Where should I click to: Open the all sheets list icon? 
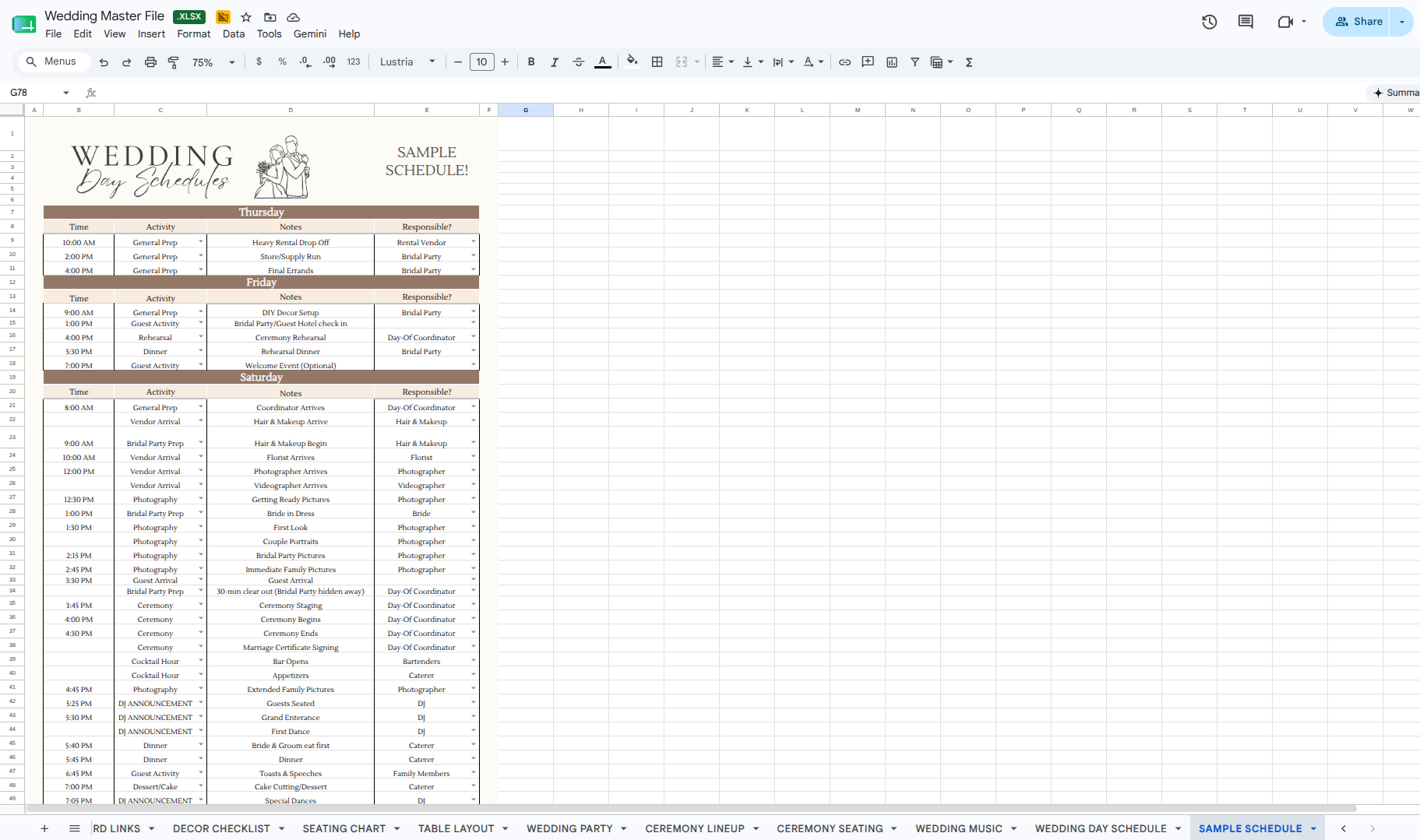coord(74,828)
